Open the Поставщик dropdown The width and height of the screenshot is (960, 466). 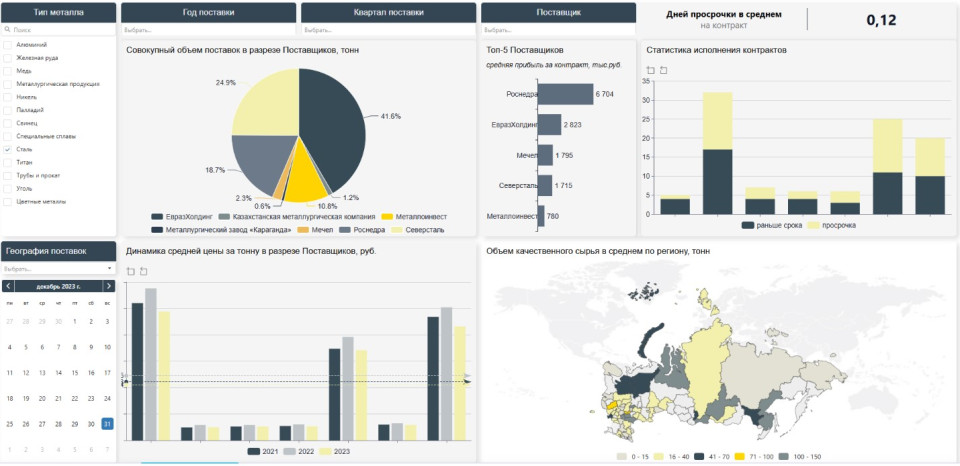pyautogui.click(x=556, y=30)
